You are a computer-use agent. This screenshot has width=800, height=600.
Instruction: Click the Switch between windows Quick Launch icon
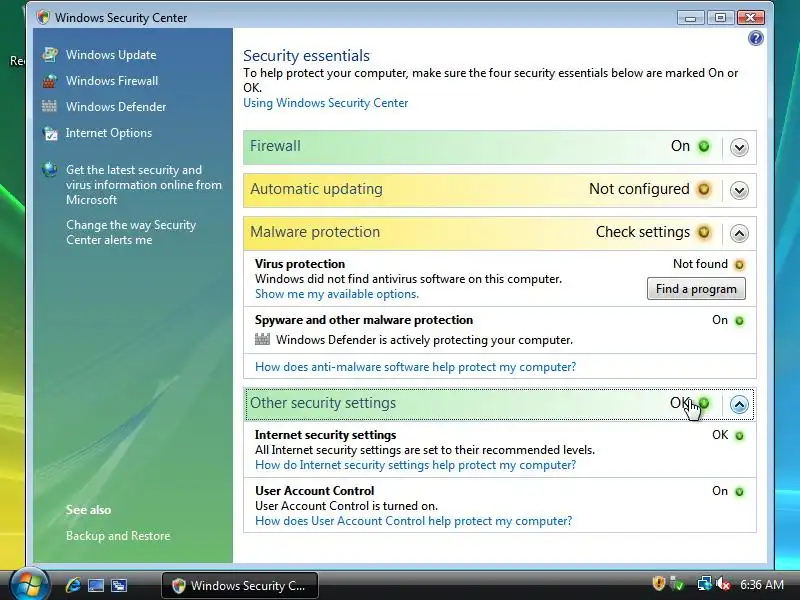(119, 585)
